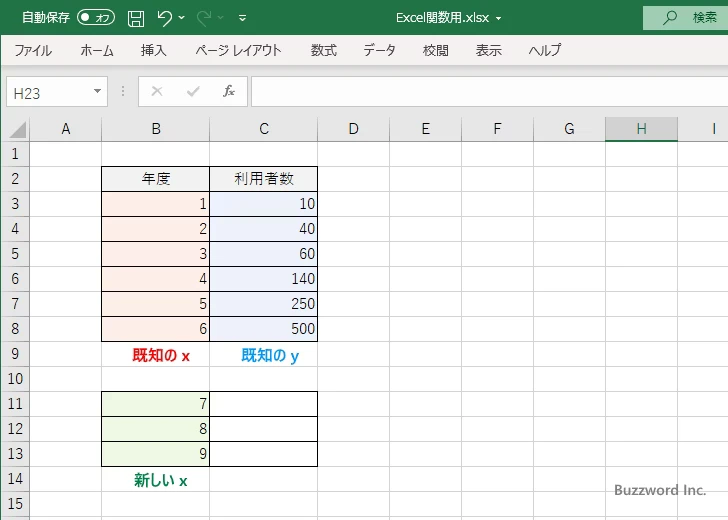The width and height of the screenshot is (728, 520).
Task: Select empty cell C11 next to 7
Action: coord(264,404)
